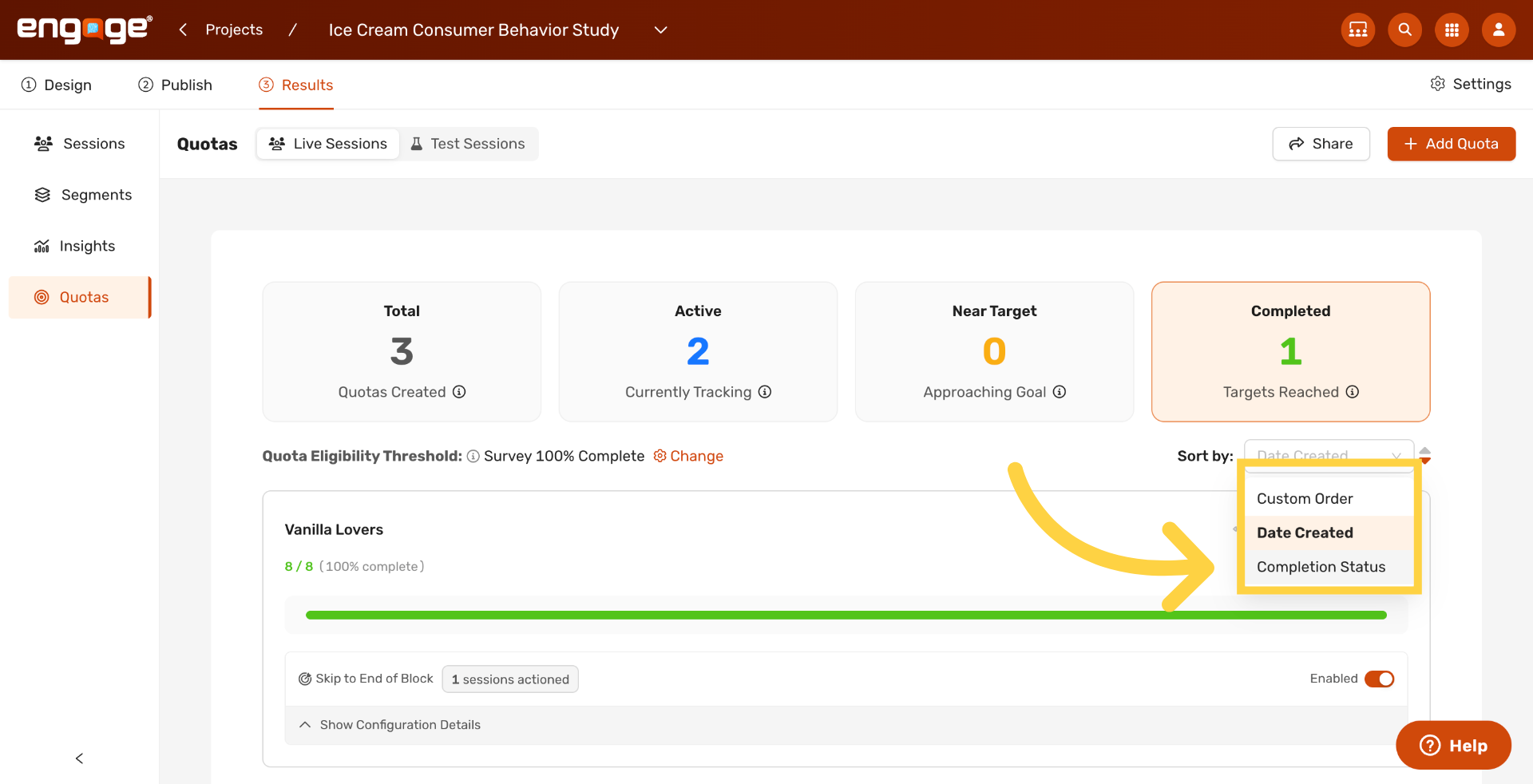Click the 8 / 8 completion text
The height and width of the screenshot is (784, 1533).
(299, 566)
